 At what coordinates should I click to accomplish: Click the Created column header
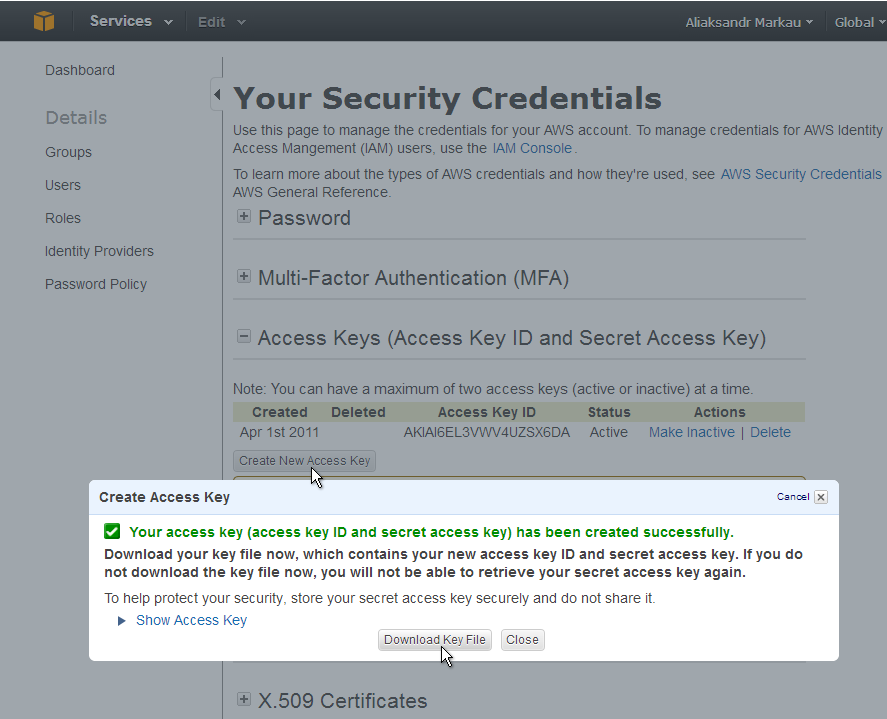coord(279,412)
